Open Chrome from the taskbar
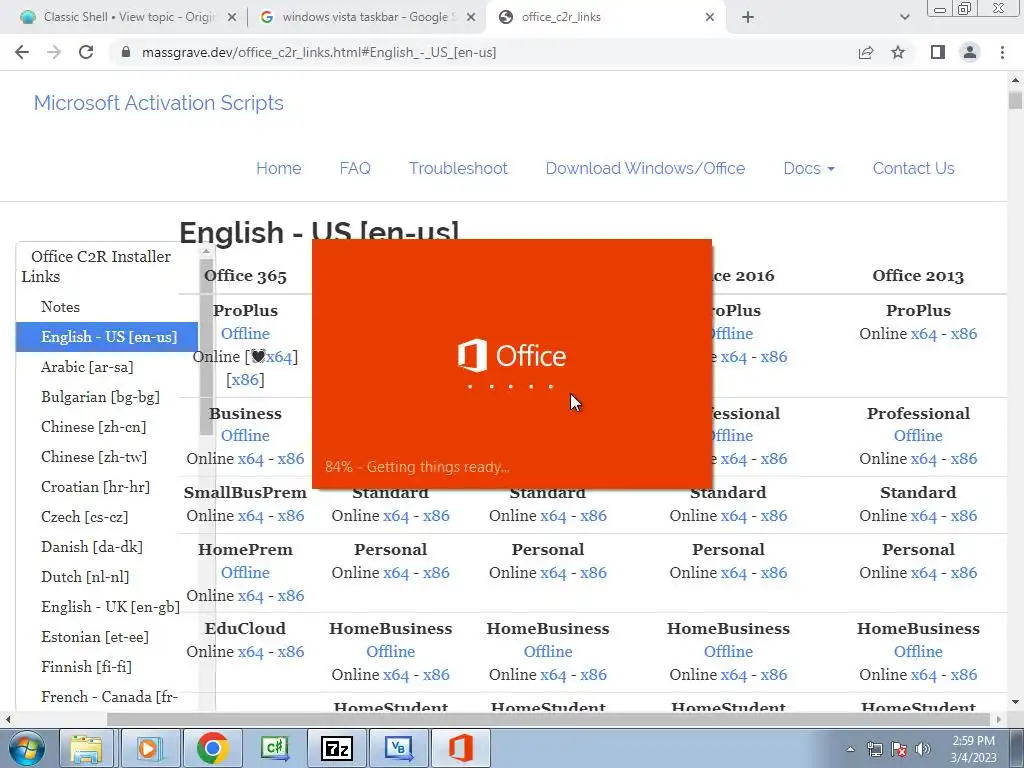This screenshot has width=1024, height=768. coord(212,748)
